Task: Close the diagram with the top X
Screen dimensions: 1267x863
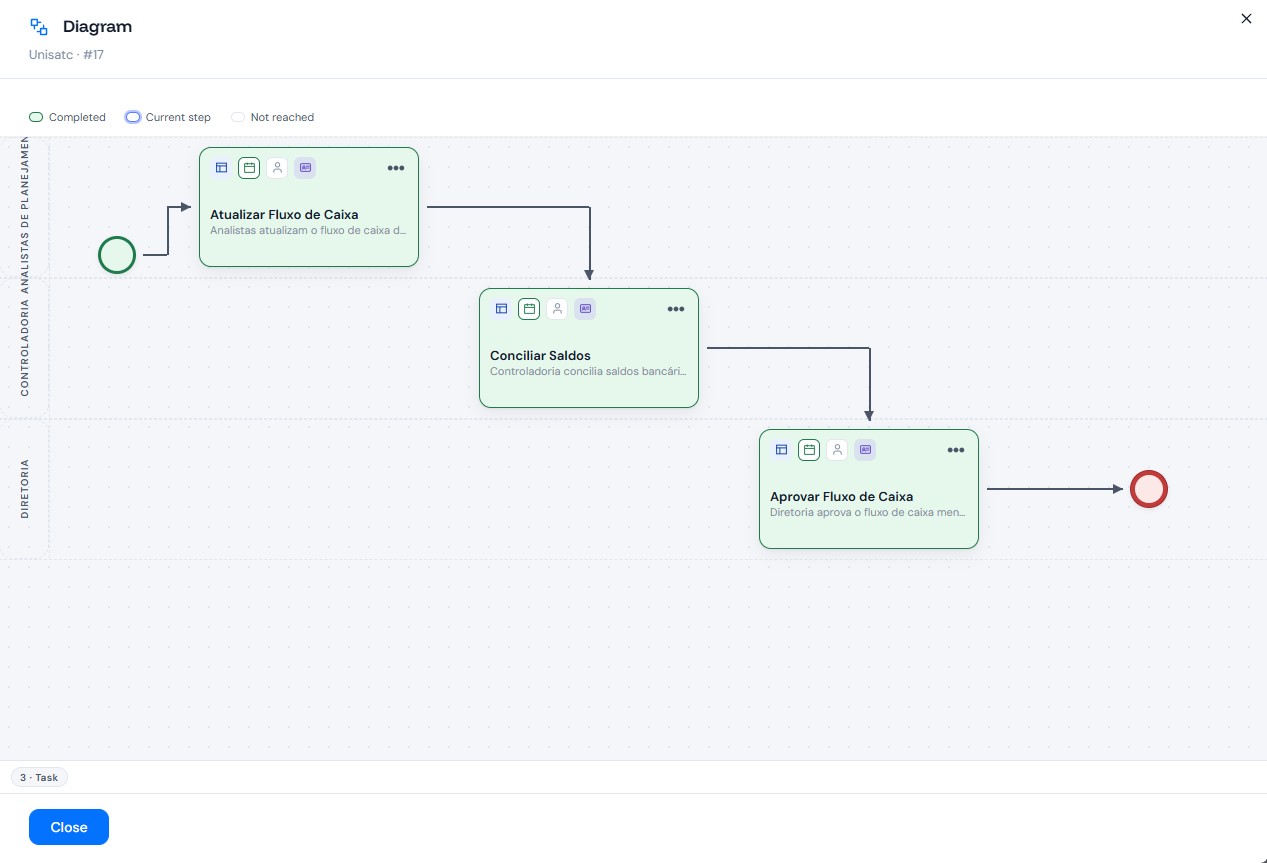Action: [1246, 18]
